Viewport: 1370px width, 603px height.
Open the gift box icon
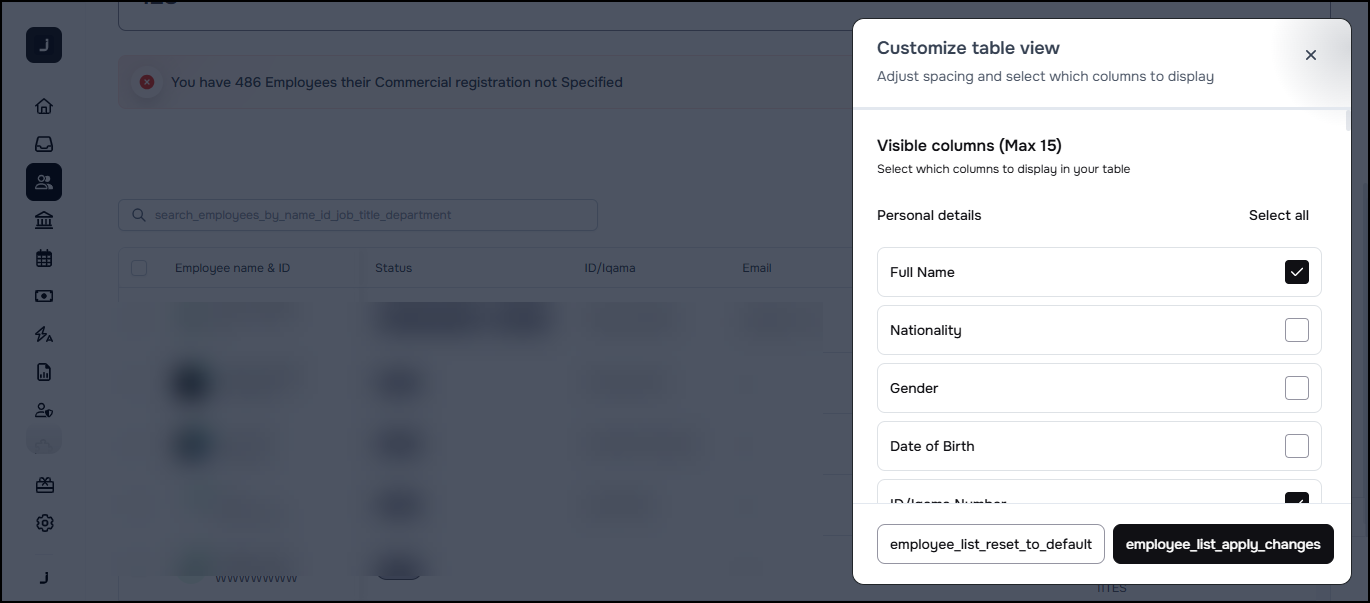44,485
